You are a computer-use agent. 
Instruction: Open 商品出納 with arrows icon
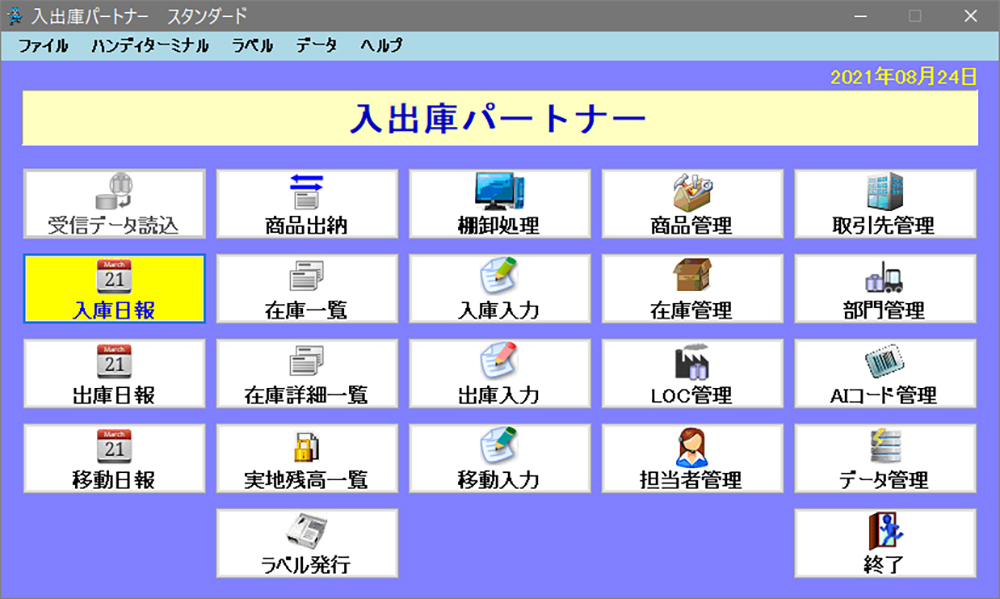tap(307, 204)
